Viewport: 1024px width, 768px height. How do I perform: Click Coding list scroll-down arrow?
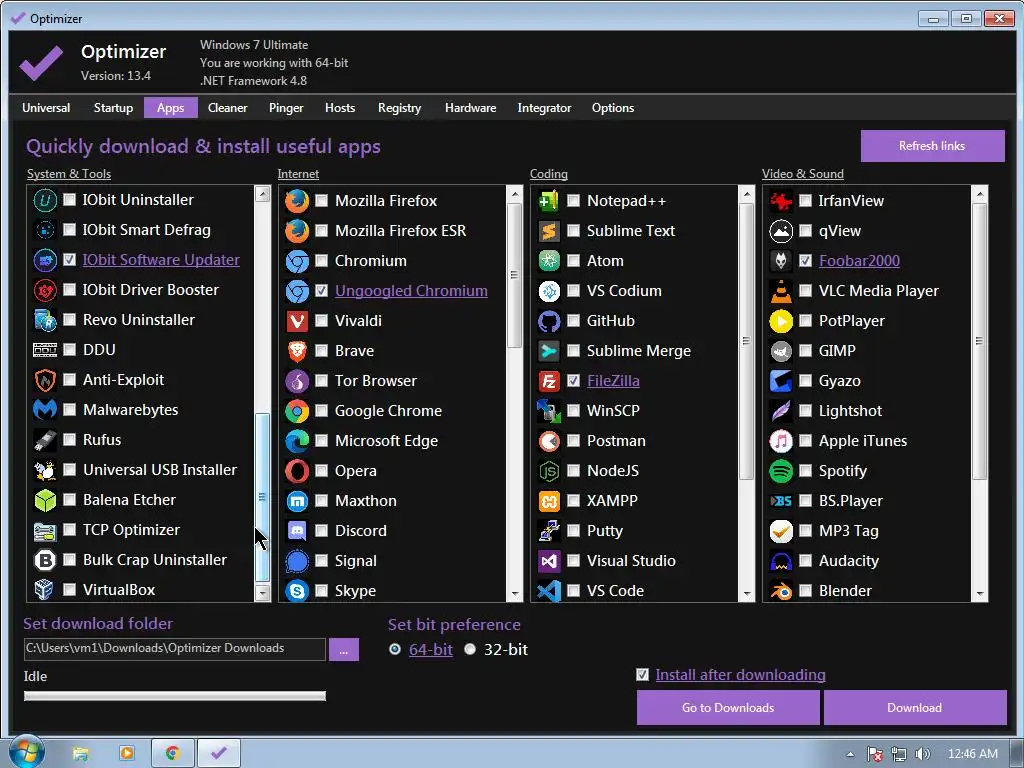point(746,594)
